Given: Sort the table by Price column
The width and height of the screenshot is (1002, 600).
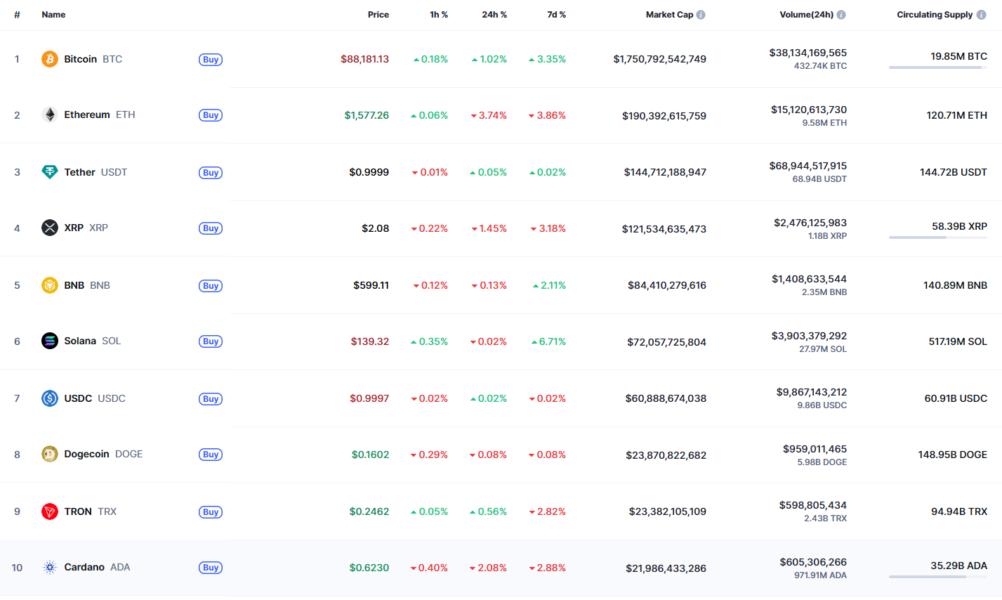Looking at the screenshot, I should click(378, 15).
